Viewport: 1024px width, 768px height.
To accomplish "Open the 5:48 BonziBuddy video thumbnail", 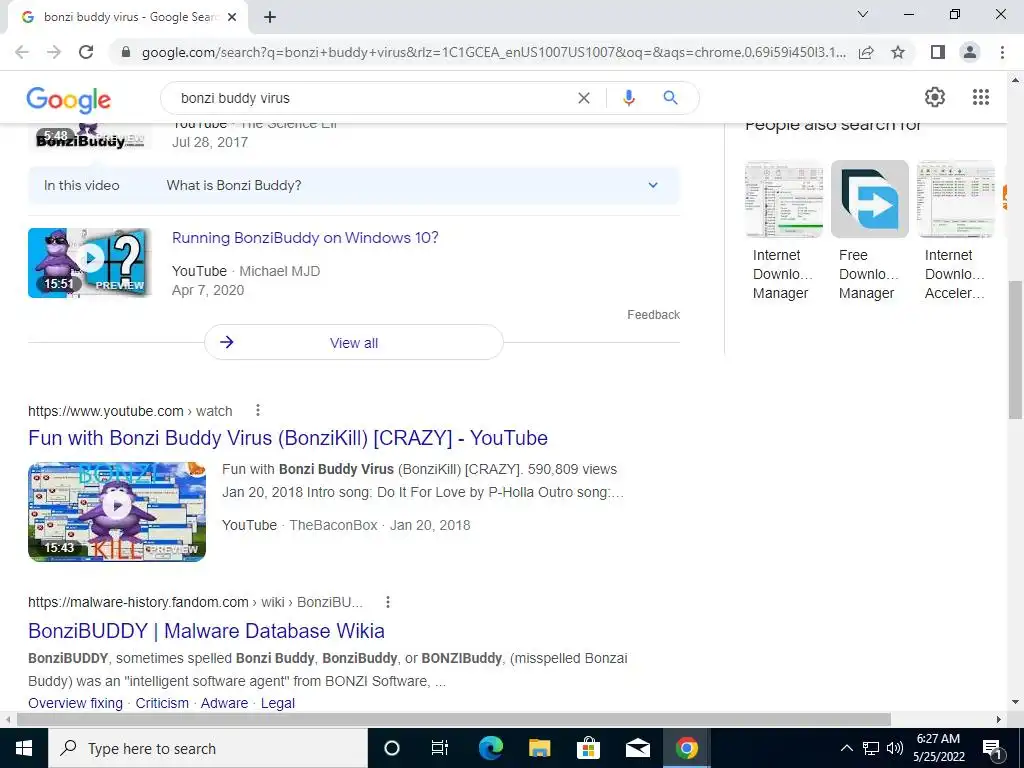I will click(89, 138).
